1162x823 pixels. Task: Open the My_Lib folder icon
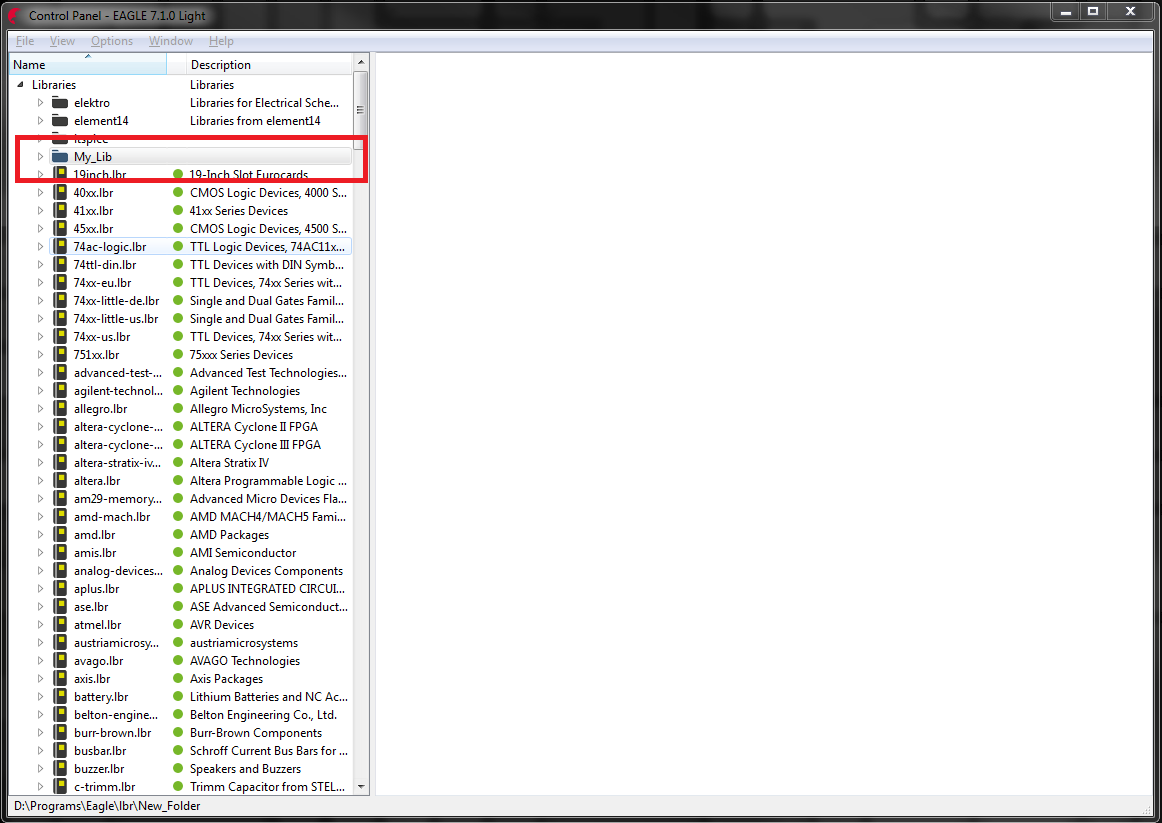point(59,156)
